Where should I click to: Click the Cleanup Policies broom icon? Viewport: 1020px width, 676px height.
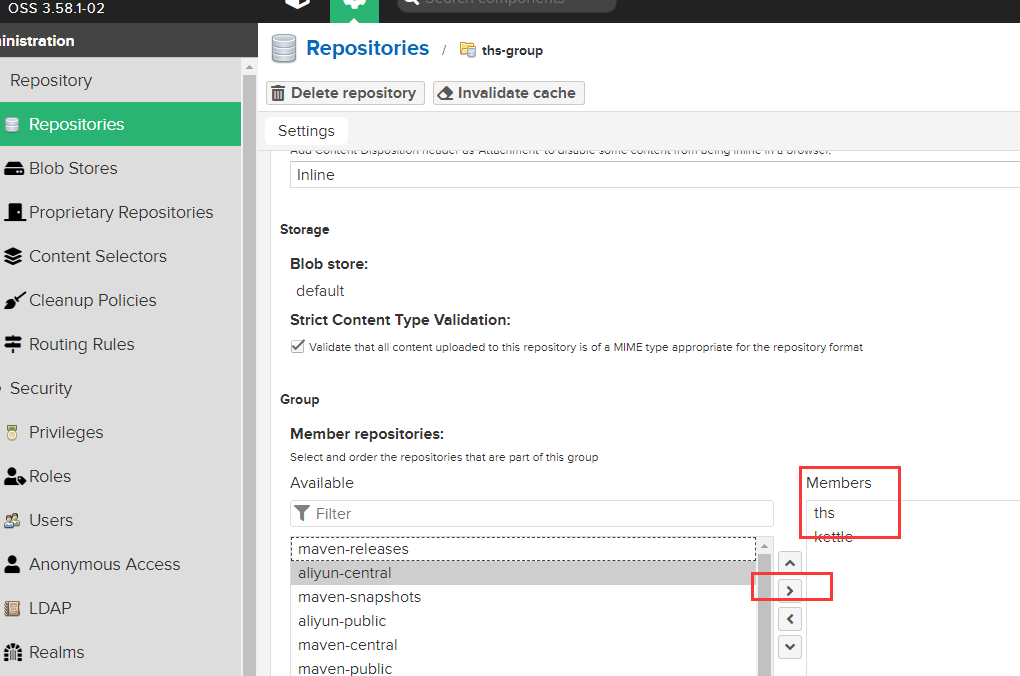pos(14,300)
